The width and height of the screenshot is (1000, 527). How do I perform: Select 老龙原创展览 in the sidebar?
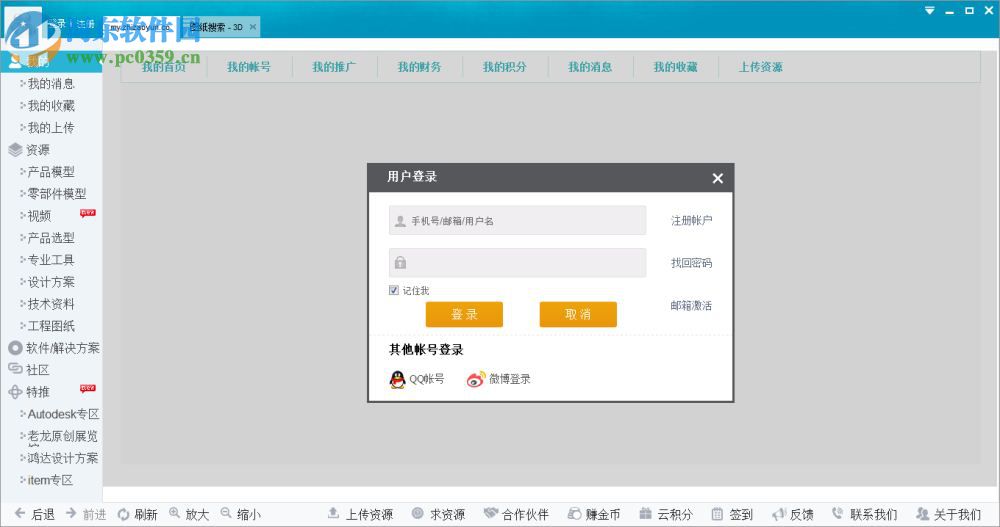62,436
